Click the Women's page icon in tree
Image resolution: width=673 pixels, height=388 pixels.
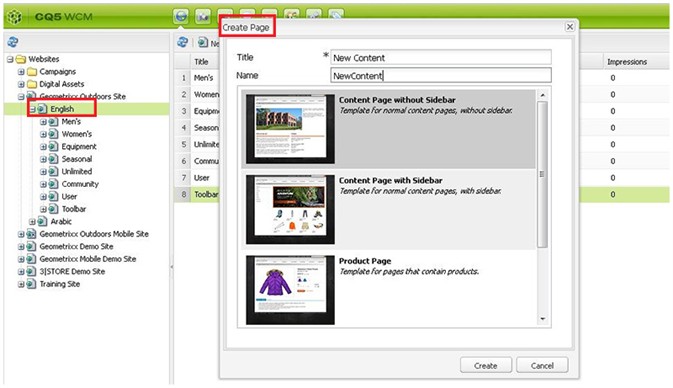click(x=53, y=134)
